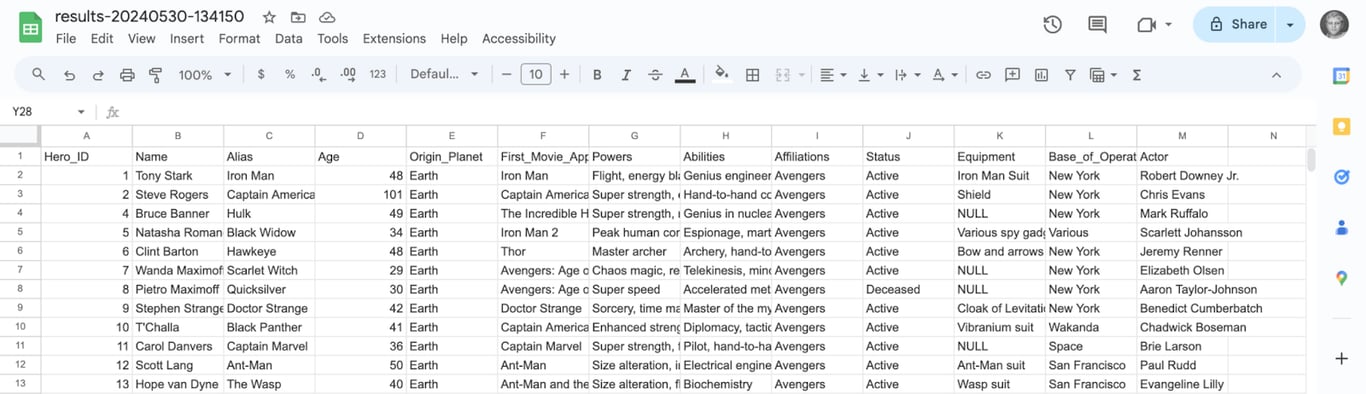Insert a chart
Image resolution: width=1366 pixels, height=394 pixels.
coord(1041,75)
